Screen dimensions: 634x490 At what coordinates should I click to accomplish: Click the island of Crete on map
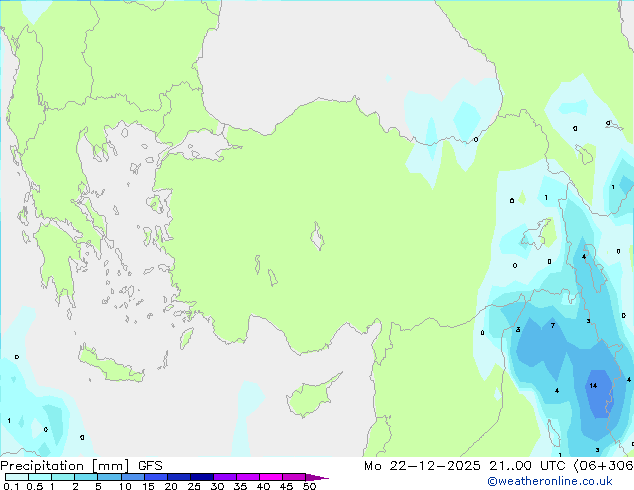(x=110, y=365)
